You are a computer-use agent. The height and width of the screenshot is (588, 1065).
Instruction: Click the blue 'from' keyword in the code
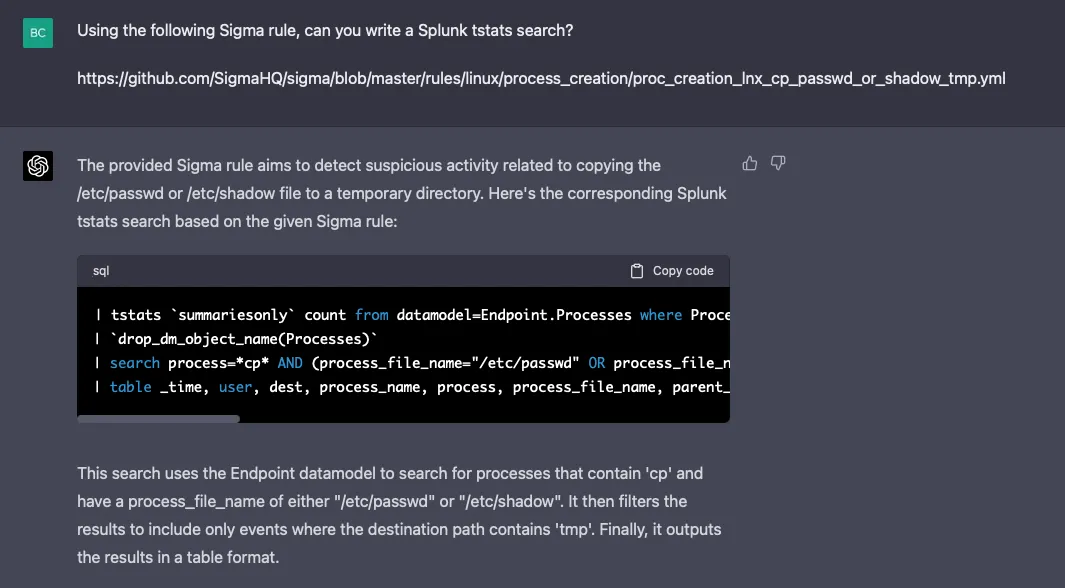point(372,315)
